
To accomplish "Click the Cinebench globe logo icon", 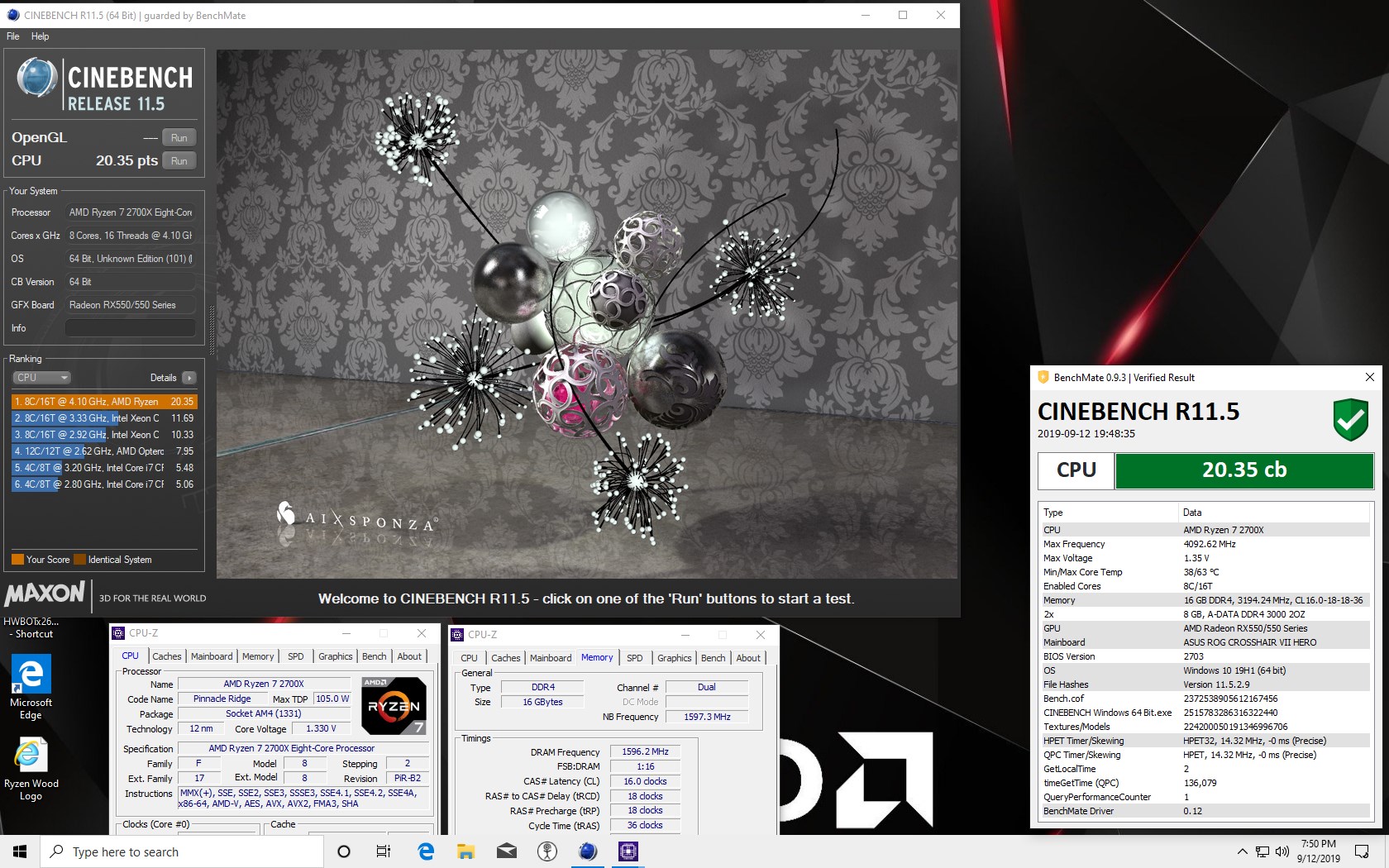I will pyautogui.click(x=37, y=79).
